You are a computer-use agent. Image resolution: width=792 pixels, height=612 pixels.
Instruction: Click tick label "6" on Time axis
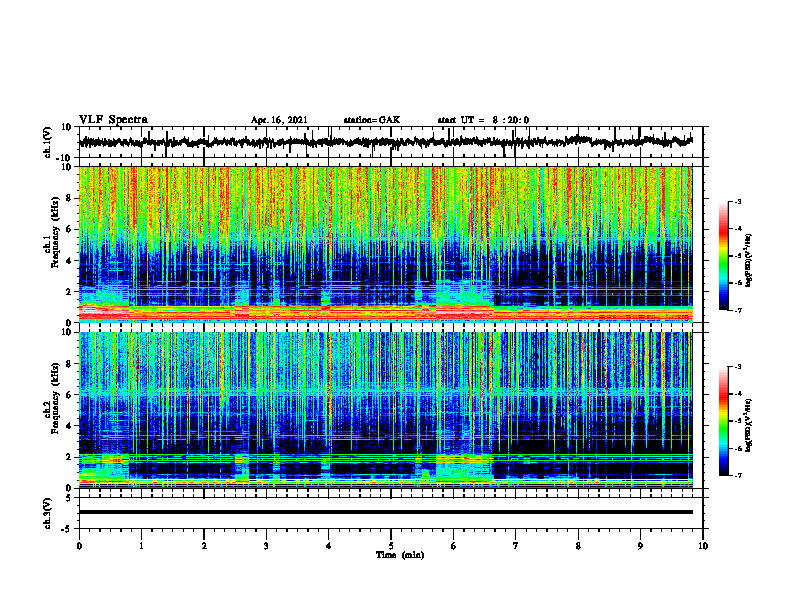click(454, 546)
